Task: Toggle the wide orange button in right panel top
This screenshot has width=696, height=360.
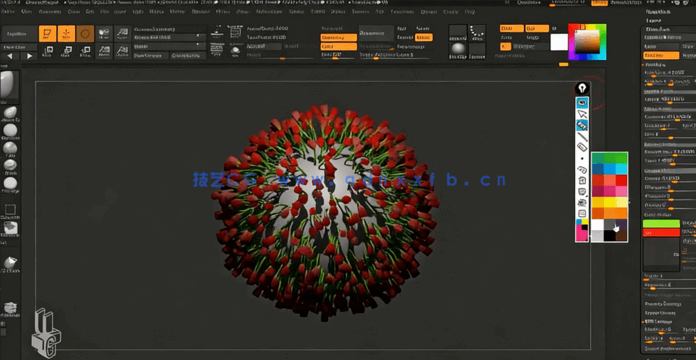Action: (661, 55)
